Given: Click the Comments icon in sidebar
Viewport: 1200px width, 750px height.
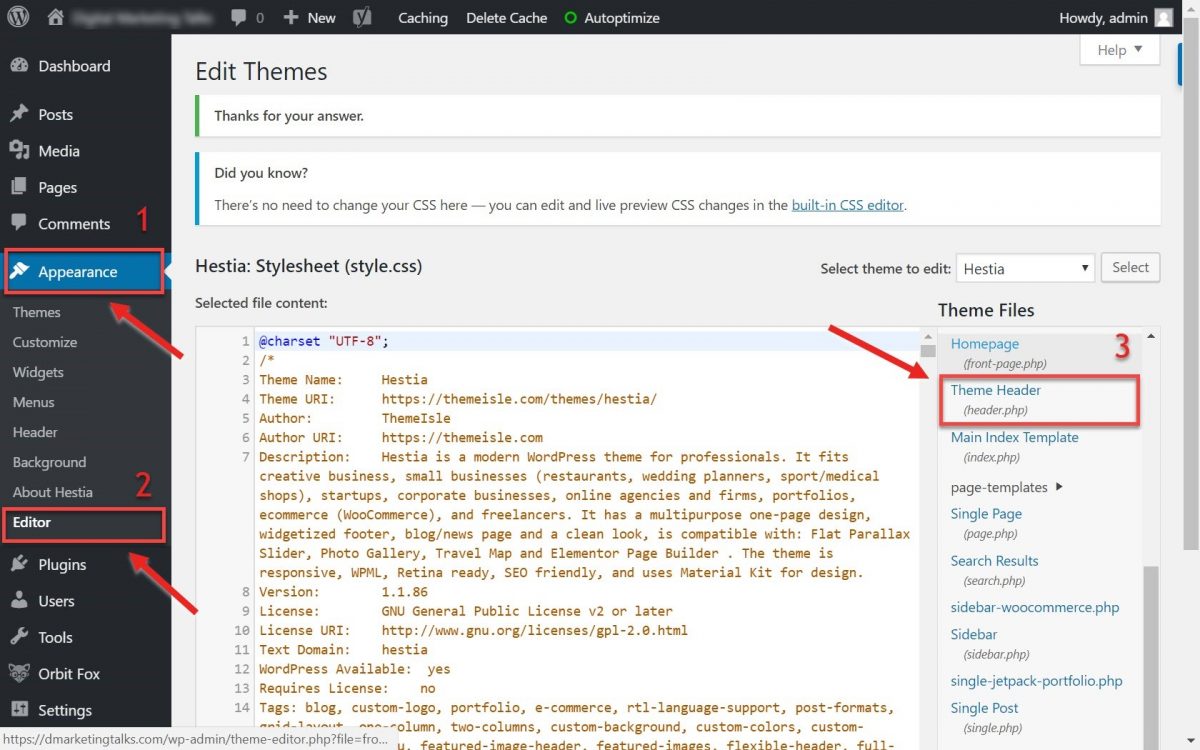Looking at the screenshot, I should coord(19,224).
